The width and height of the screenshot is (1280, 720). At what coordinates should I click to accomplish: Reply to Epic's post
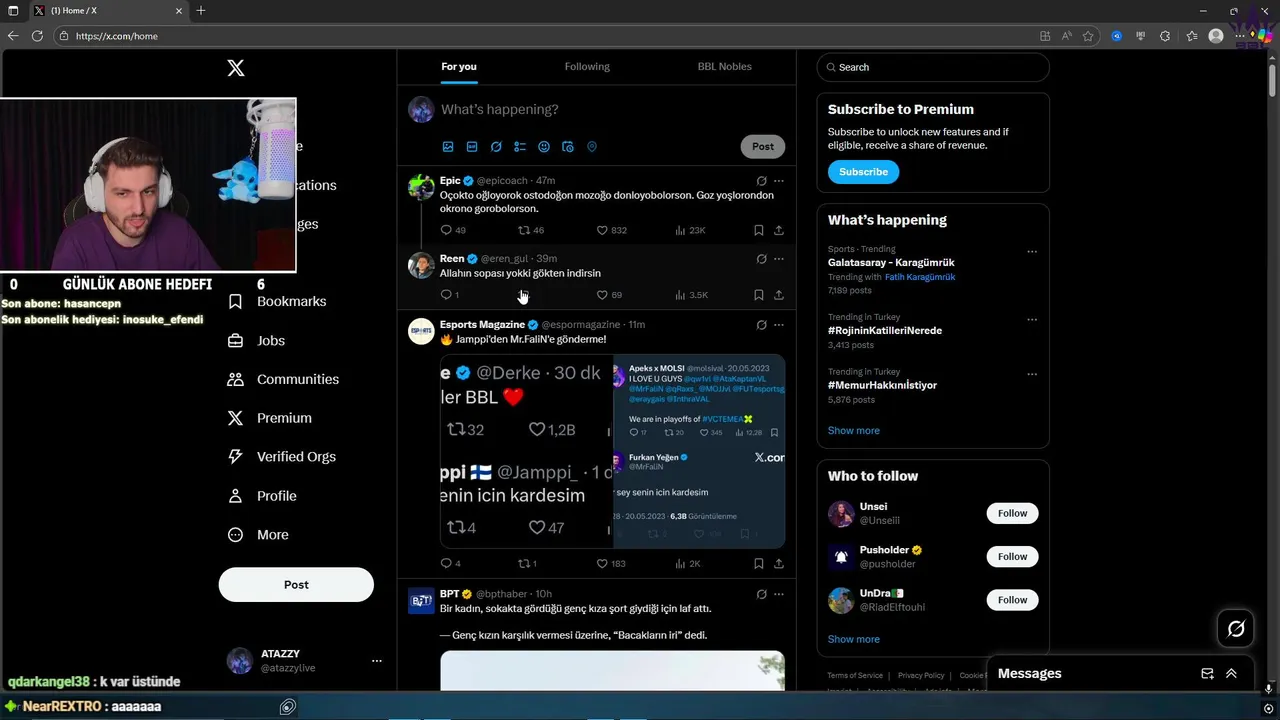(x=447, y=230)
